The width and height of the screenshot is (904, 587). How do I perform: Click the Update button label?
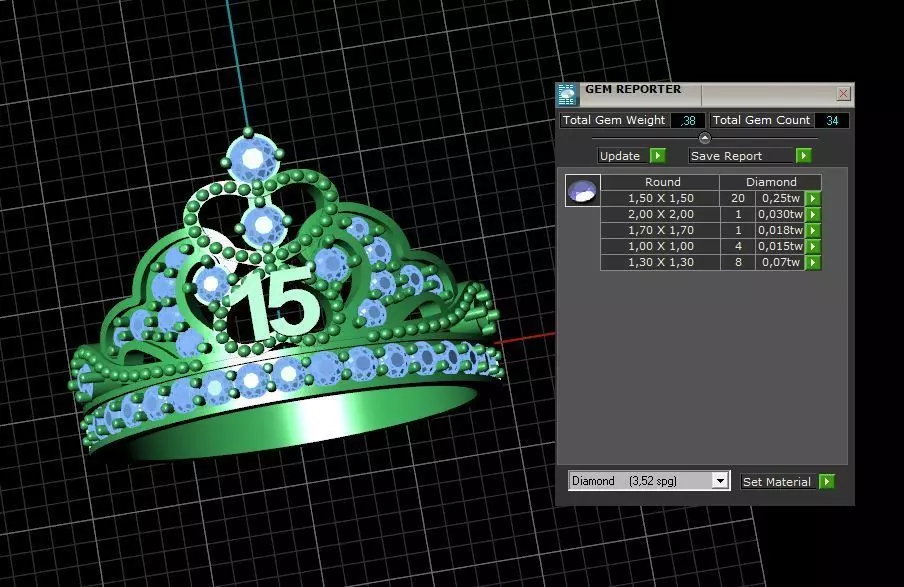[620, 156]
